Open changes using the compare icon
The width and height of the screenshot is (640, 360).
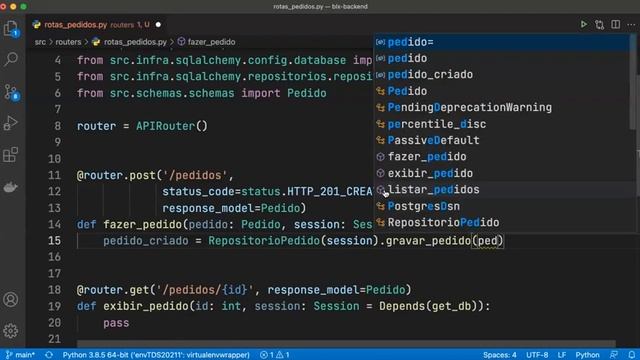[599, 24]
